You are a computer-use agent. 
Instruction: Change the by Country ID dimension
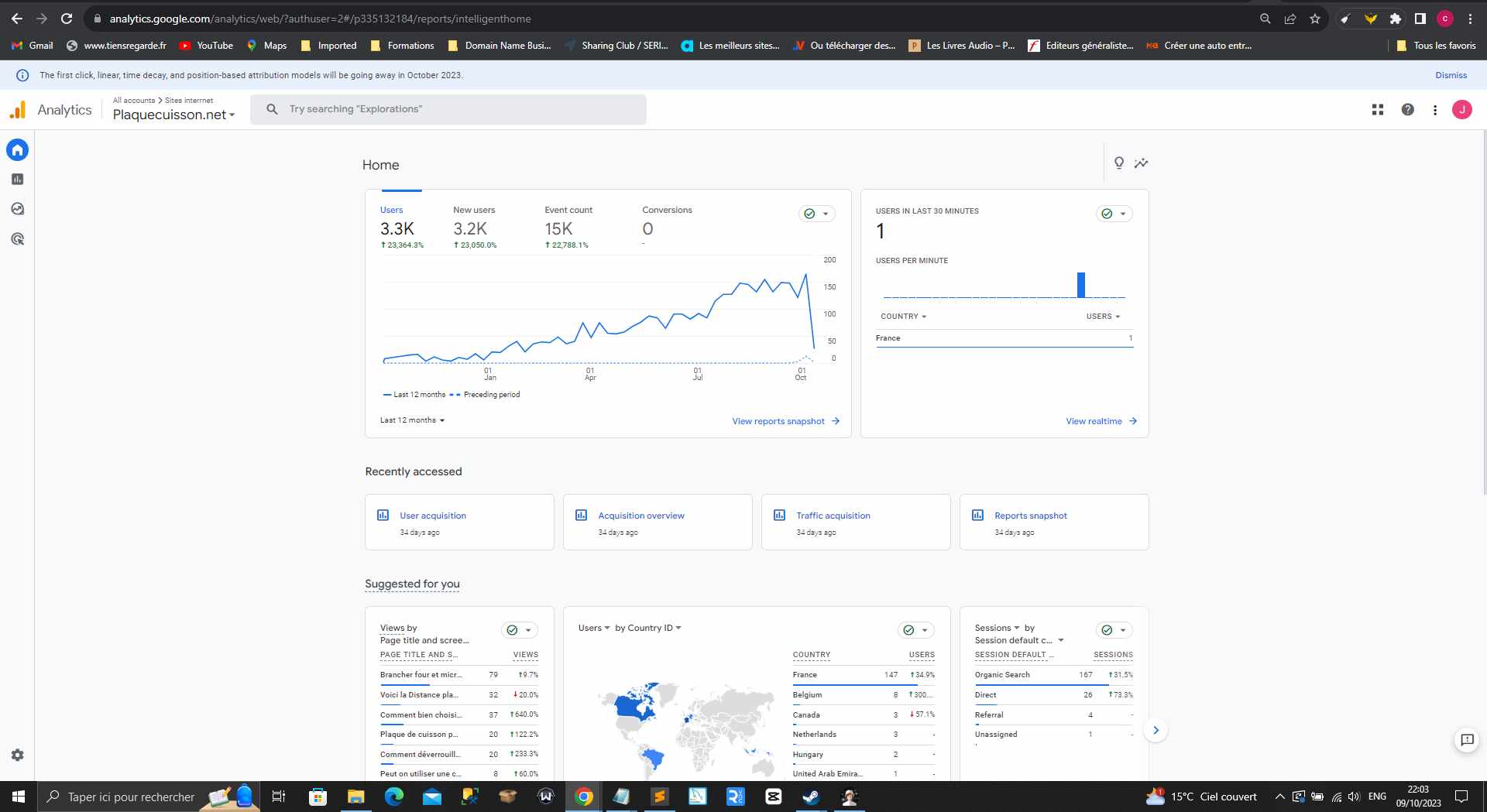pyautogui.click(x=648, y=628)
